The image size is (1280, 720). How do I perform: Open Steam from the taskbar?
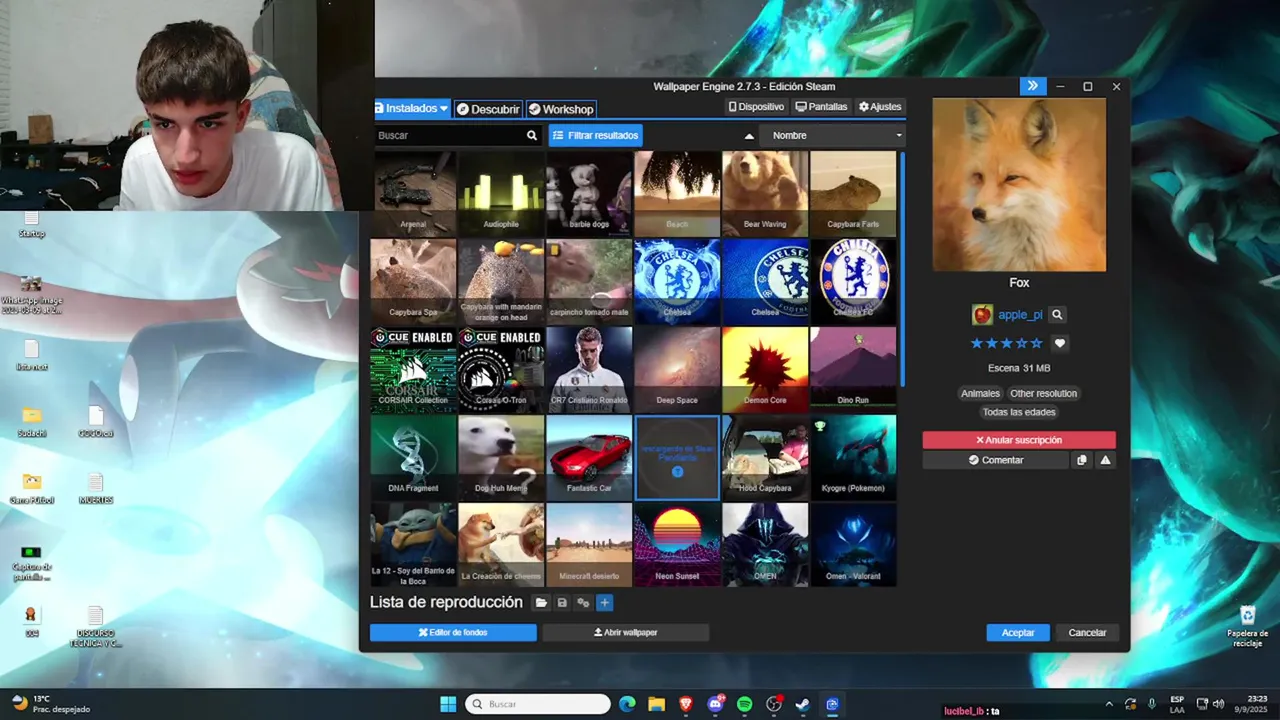[x=802, y=704]
